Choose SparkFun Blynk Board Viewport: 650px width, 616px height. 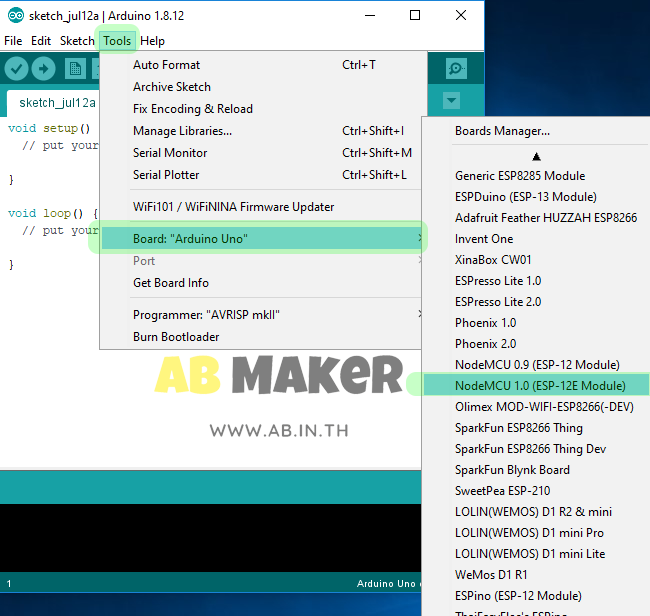536,470
